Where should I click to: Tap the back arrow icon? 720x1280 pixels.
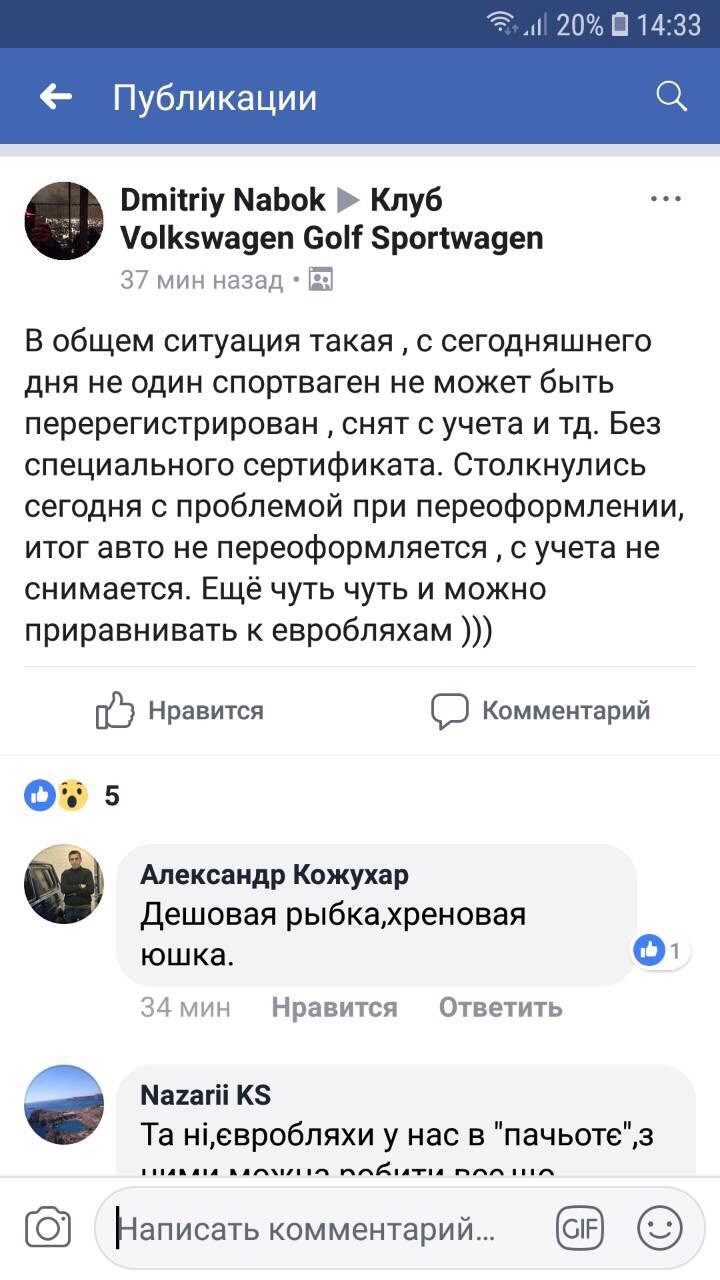56,97
